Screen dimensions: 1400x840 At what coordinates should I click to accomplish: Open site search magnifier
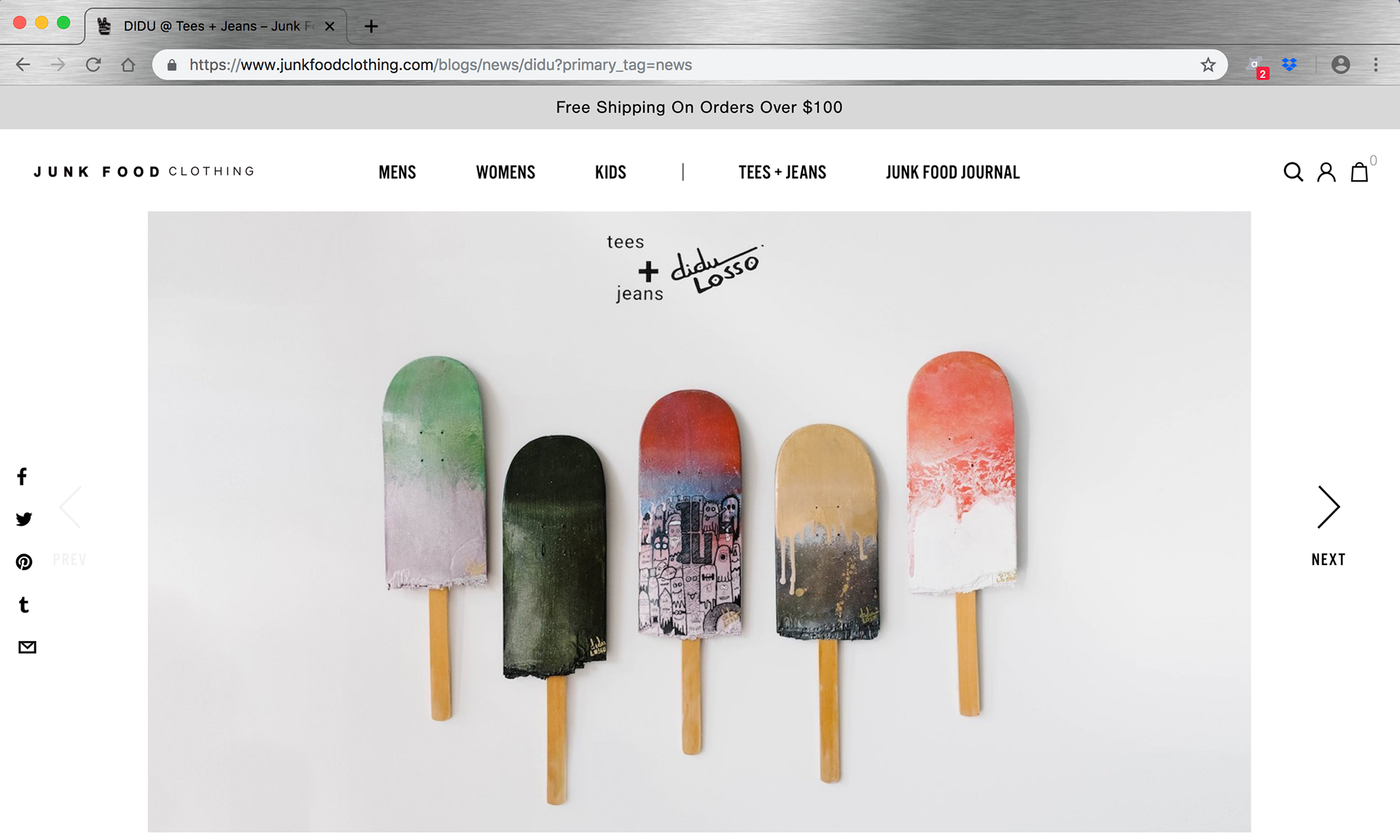(1293, 172)
